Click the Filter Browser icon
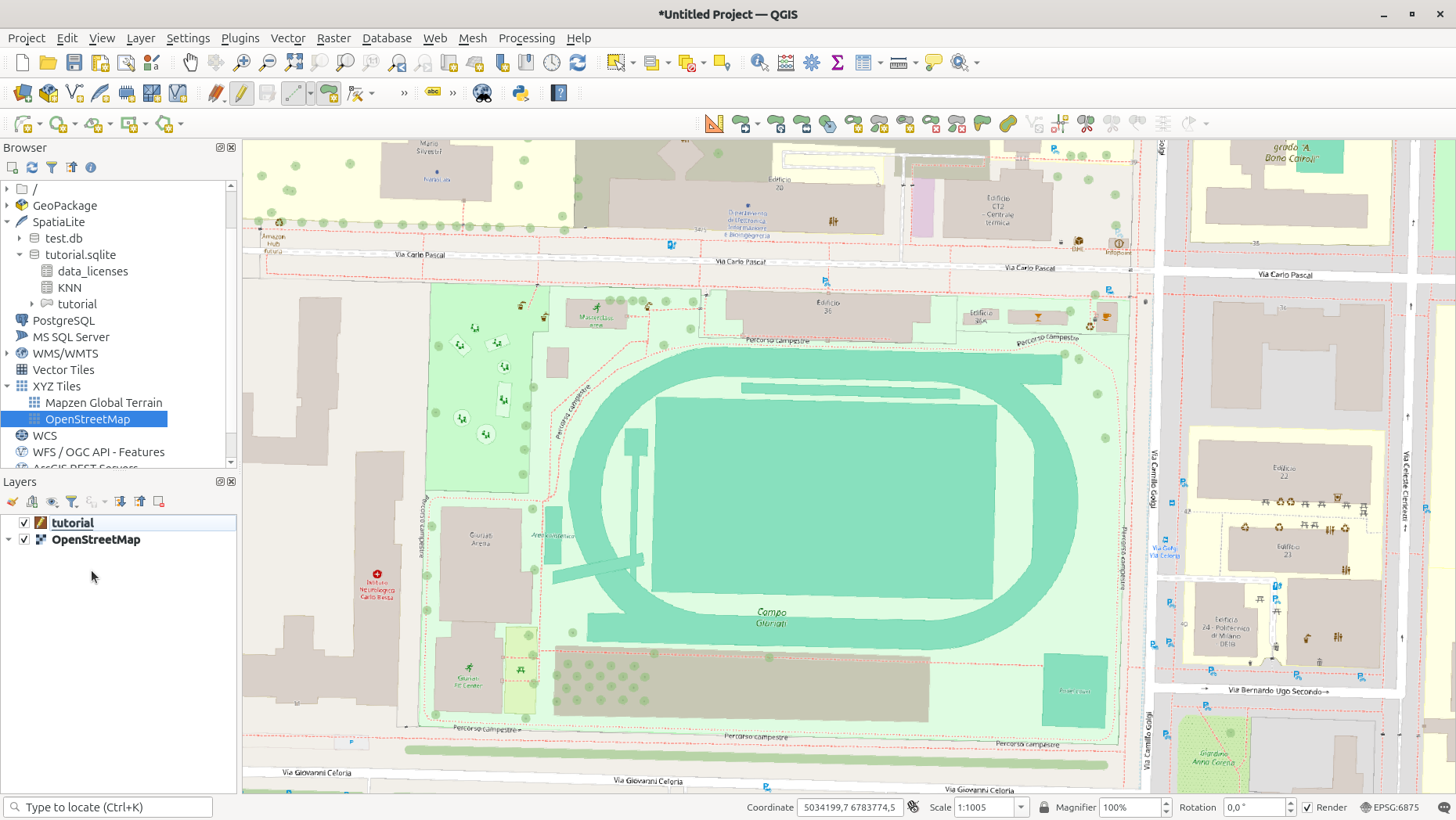The height and width of the screenshot is (820, 1456). click(52, 167)
